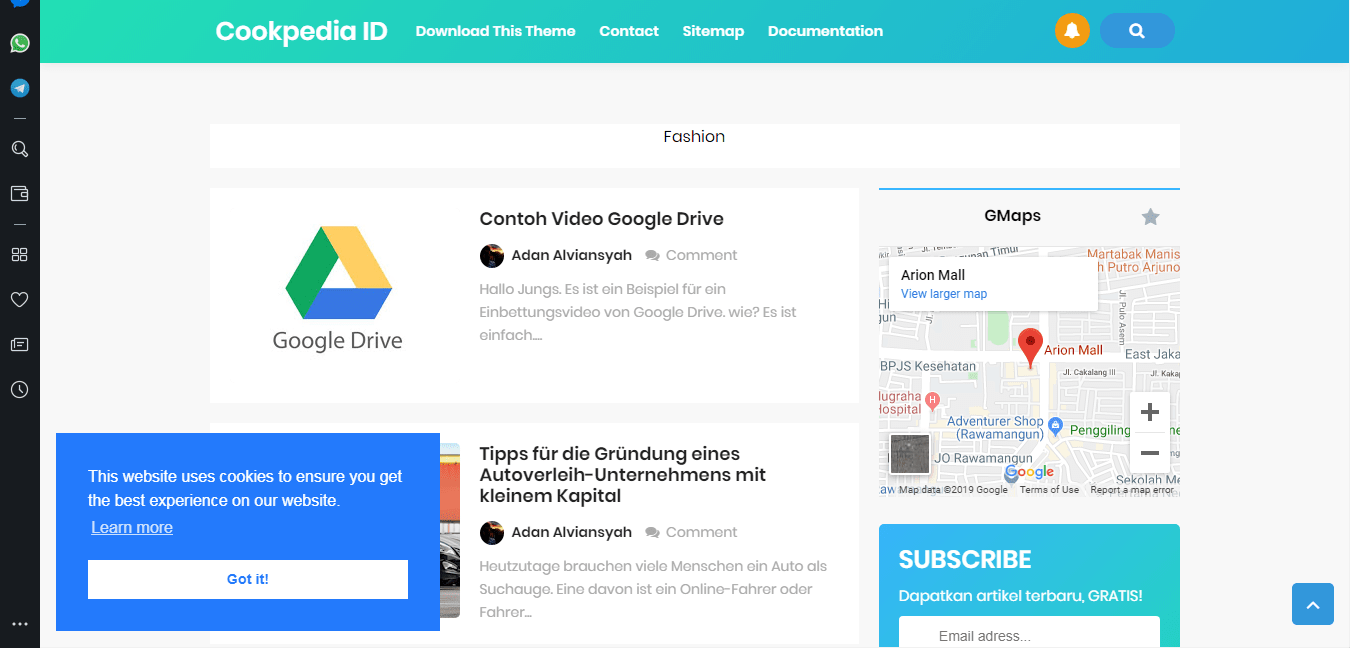Open the wallet icon in the sidebar
This screenshot has height=648, width=1350.
[x=20, y=193]
